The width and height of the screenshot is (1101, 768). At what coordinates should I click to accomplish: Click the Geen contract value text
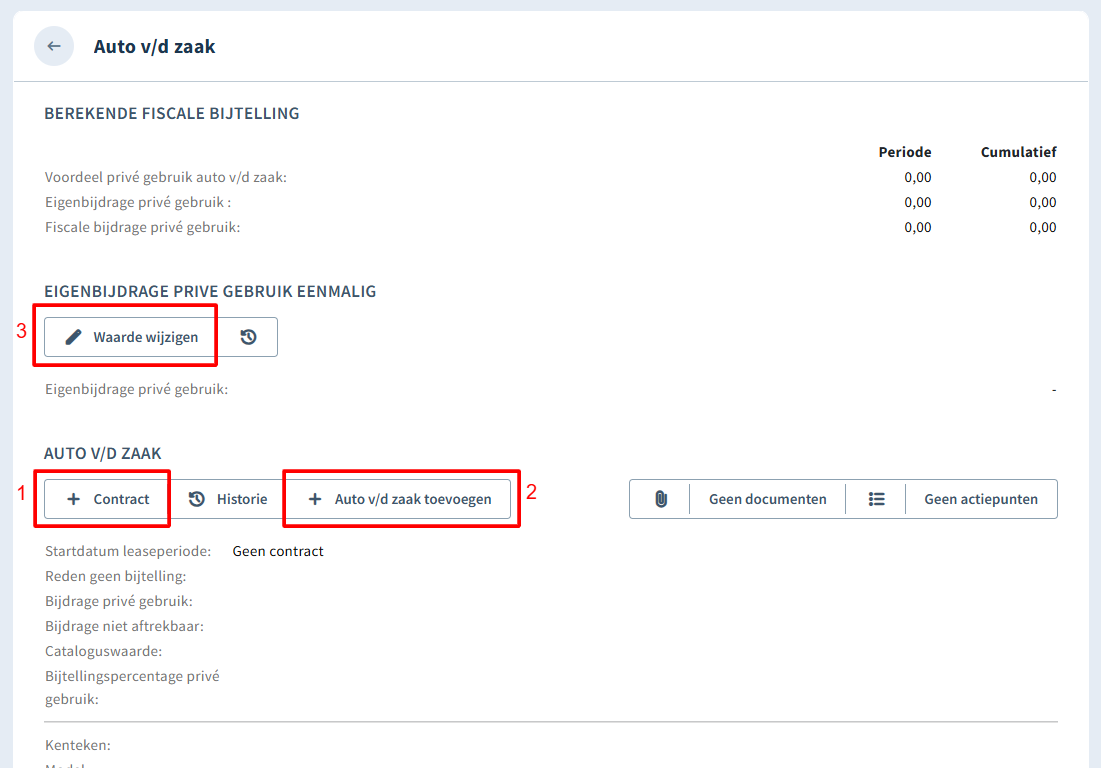[x=278, y=551]
